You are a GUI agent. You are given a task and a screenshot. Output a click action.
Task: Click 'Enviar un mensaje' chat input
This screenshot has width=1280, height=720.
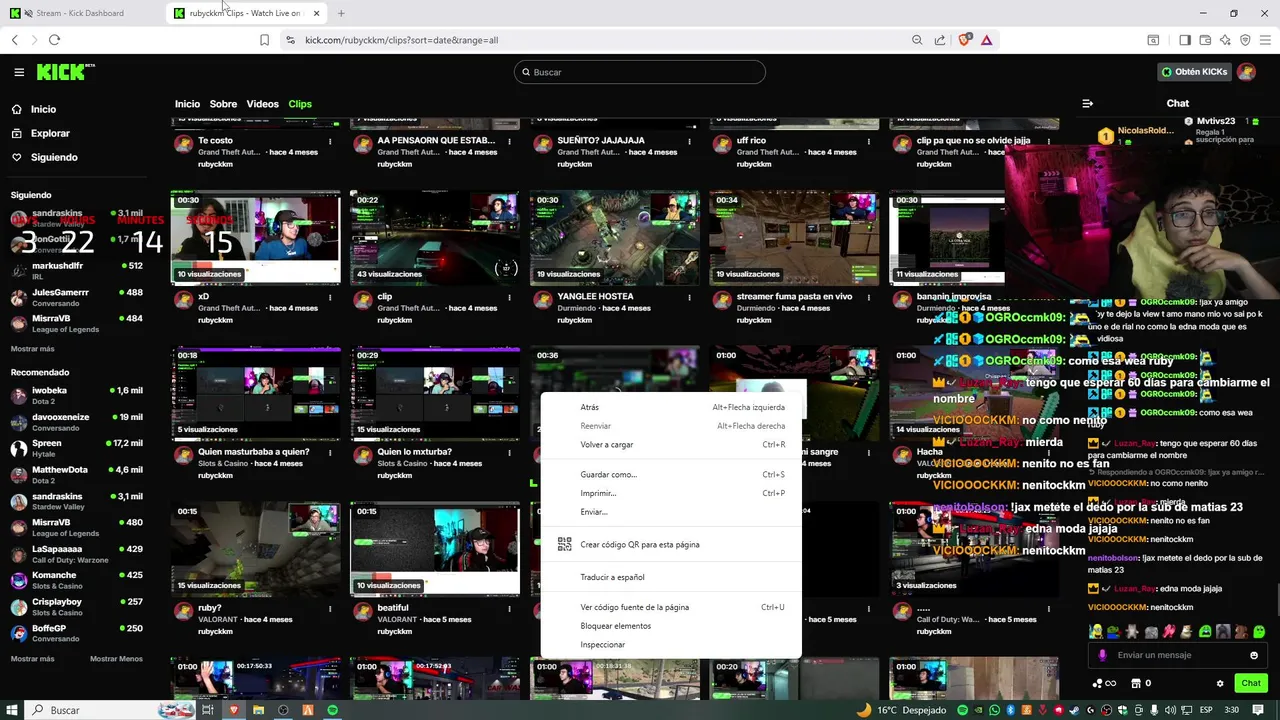pyautogui.click(x=1176, y=655)
